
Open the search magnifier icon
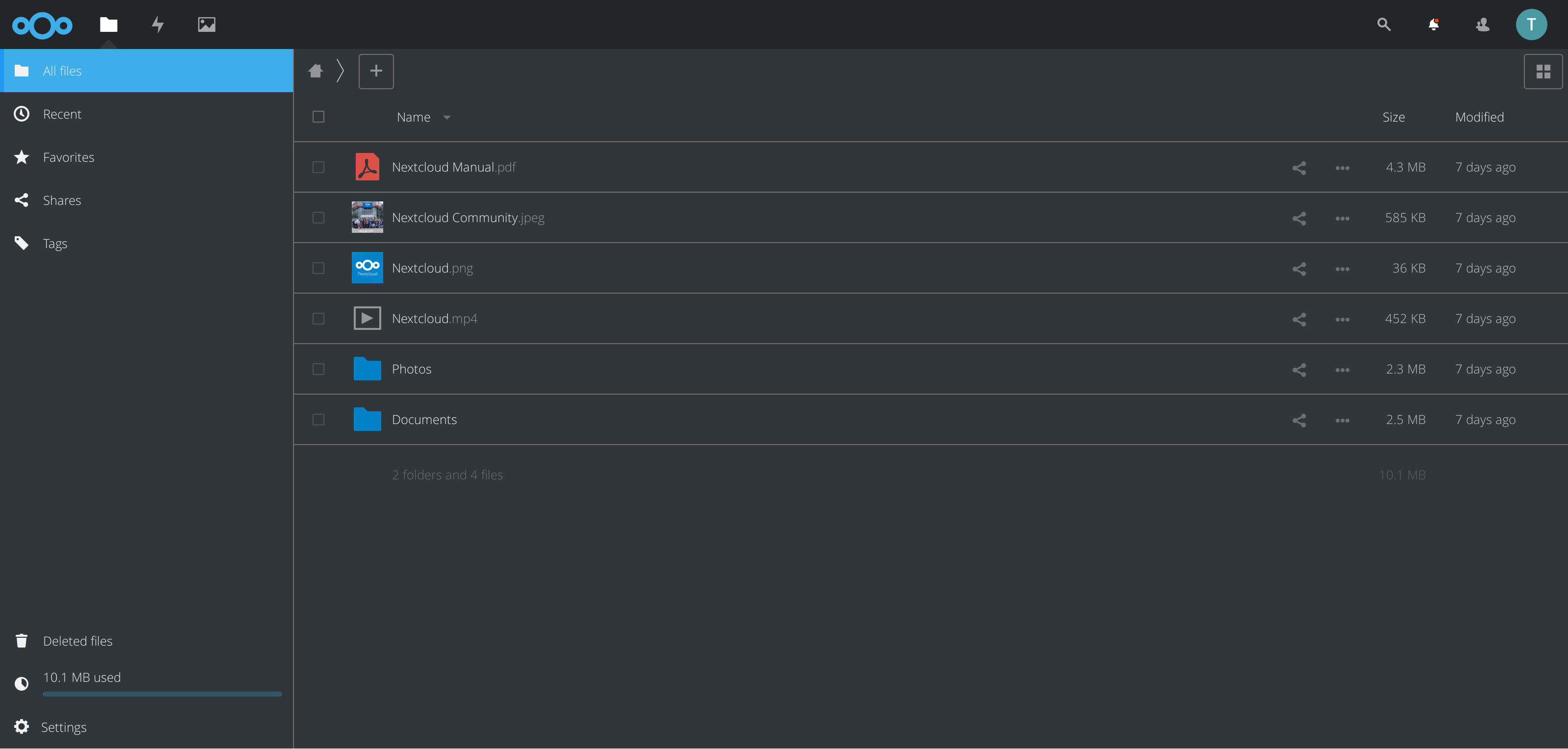pyautogui.click(x=1384, y=25)
